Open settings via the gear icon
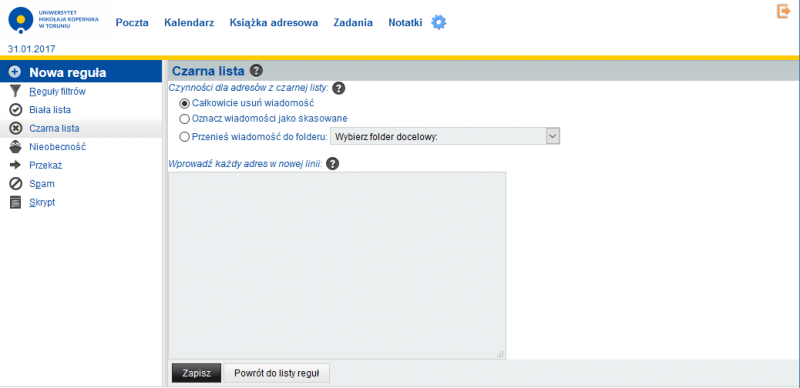The width and height of the screenshot is (800, 388). click(x=439, y=22)
